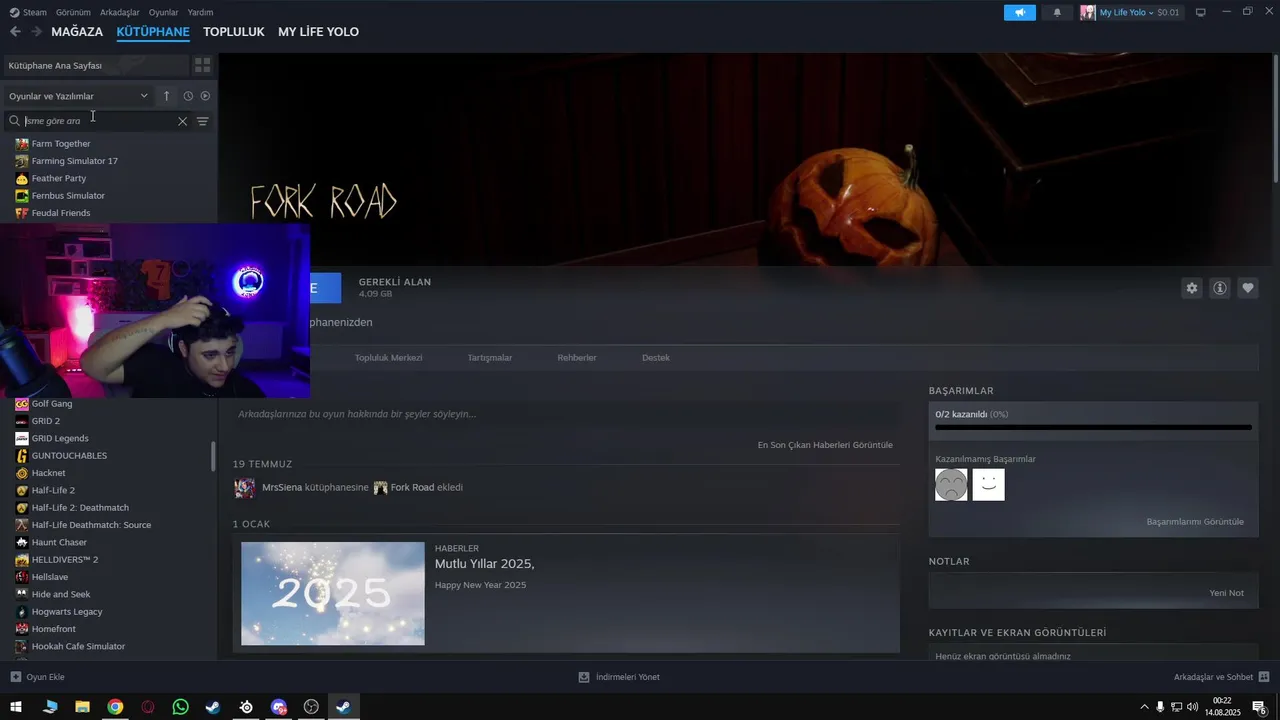The height and width of the screenshot is (720, 1280).
Task: Click achievements progress bar
Action: [1093, 427]
